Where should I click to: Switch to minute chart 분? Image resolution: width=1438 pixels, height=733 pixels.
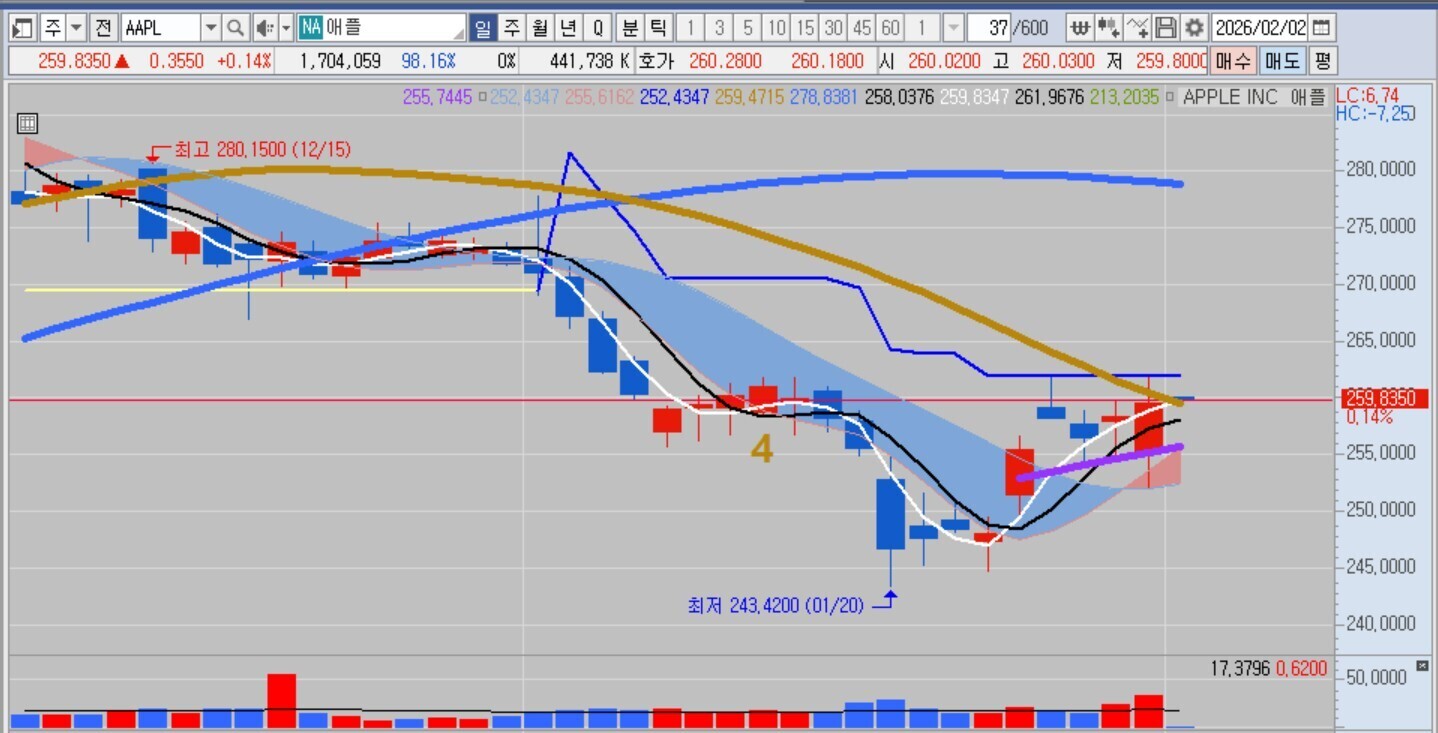(630, 27)
